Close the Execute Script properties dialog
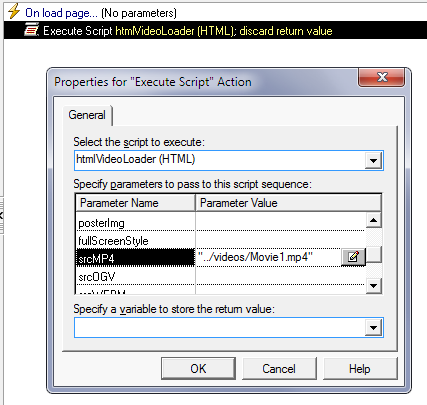The width and height of the screenshot is (427, 405). pyautogui.click(x=382, y=77)
